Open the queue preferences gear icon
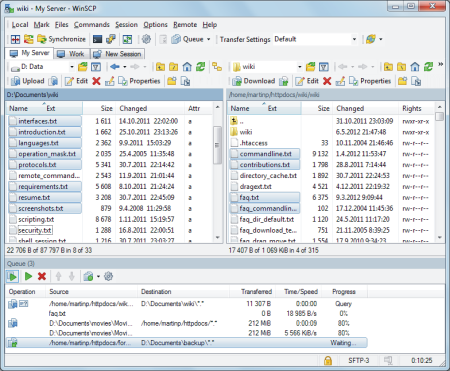Image resolution: width=450 pixels, height=371 pixels. [x=109, y=276]
